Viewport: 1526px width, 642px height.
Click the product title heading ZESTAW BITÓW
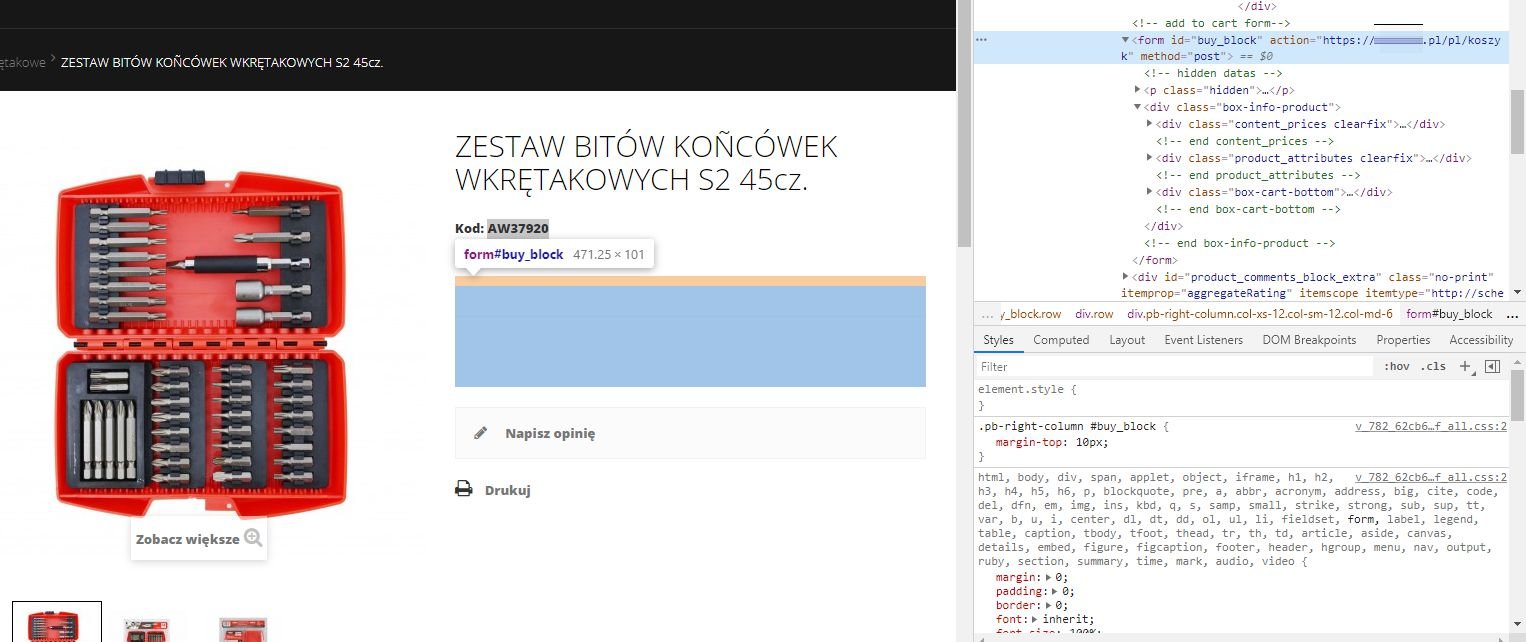pos(646,163)
